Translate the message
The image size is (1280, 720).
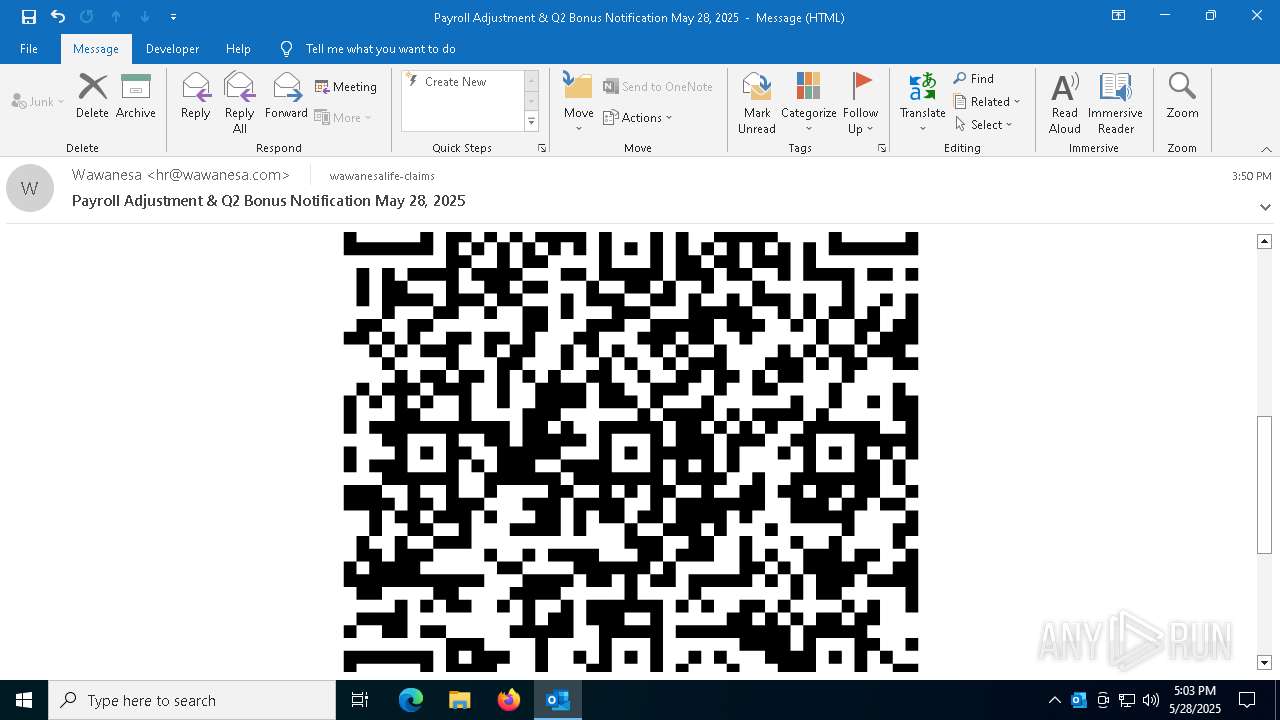pyautogui.click(x=922, y=103)
